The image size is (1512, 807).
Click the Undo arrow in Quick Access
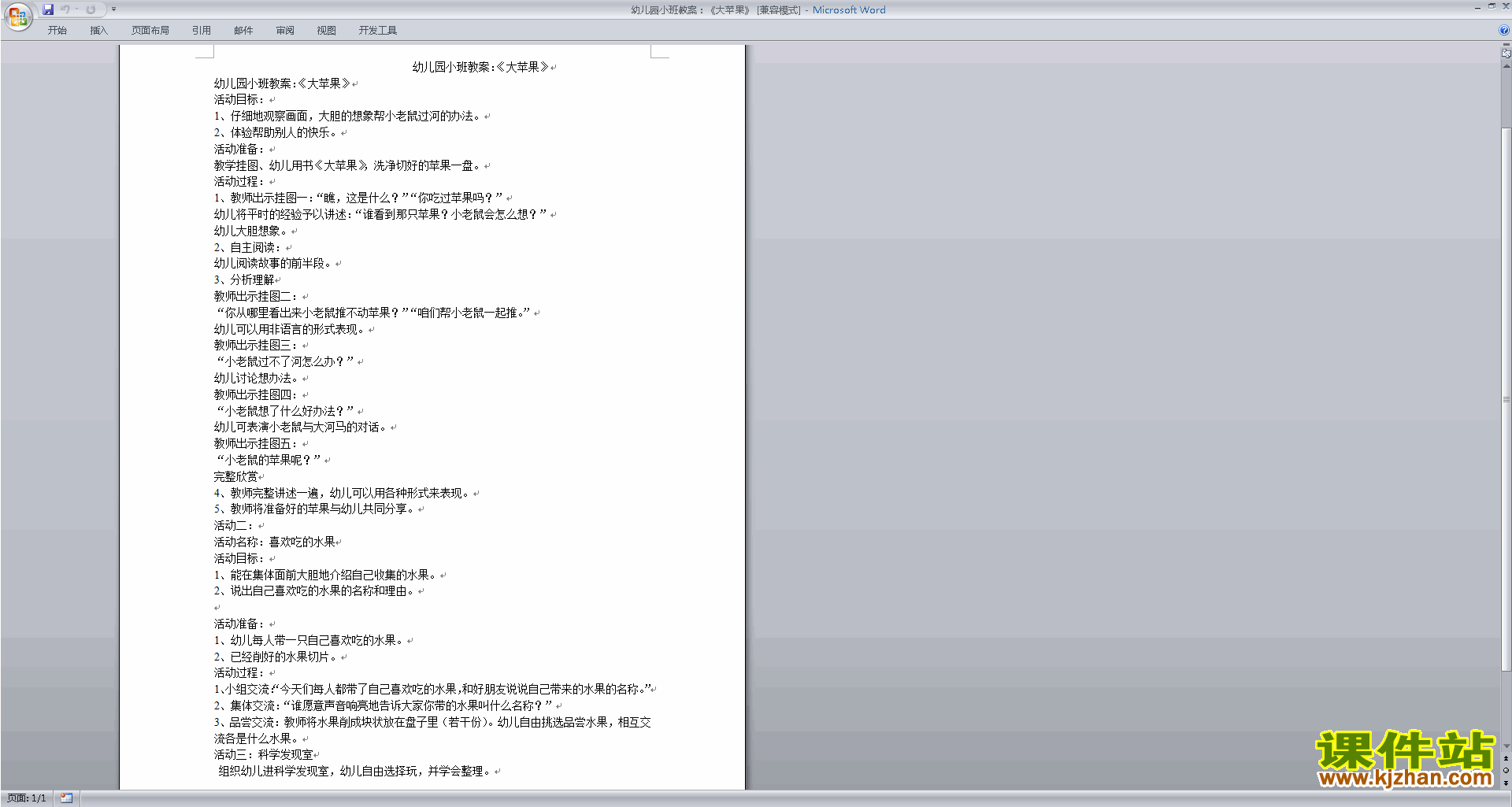(65, 9)
